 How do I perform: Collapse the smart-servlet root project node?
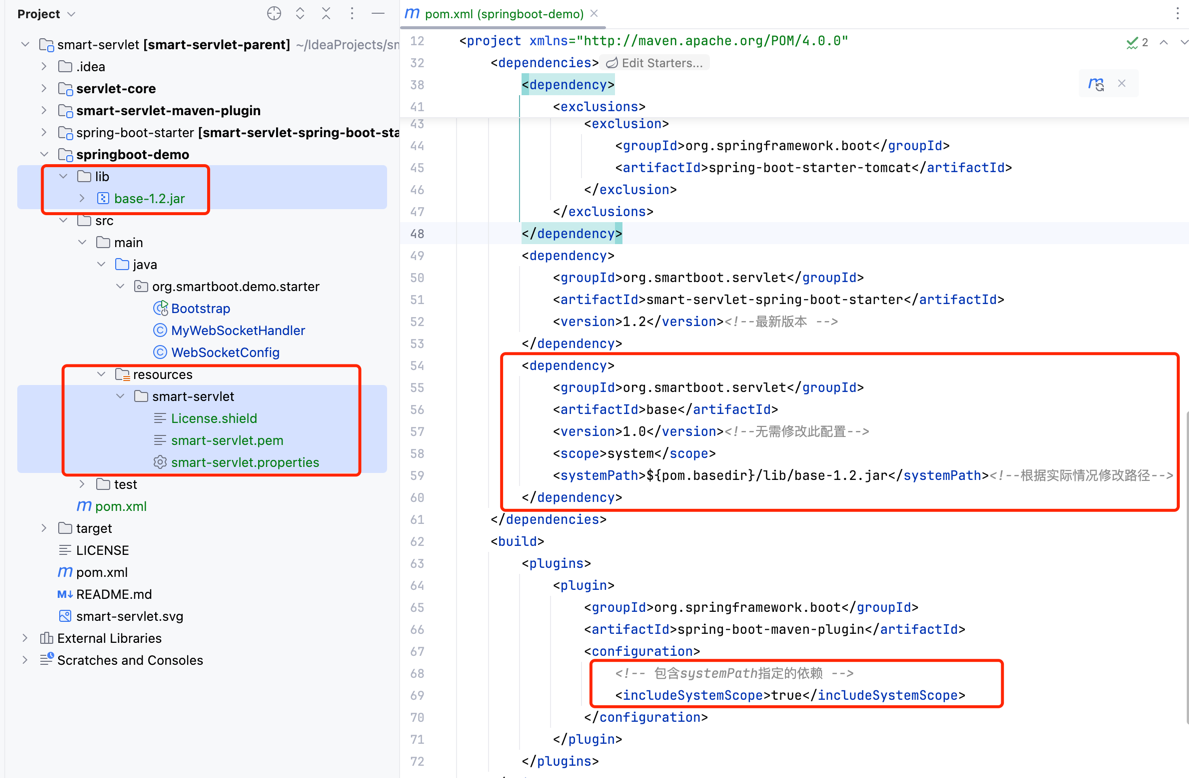[25, 45]
